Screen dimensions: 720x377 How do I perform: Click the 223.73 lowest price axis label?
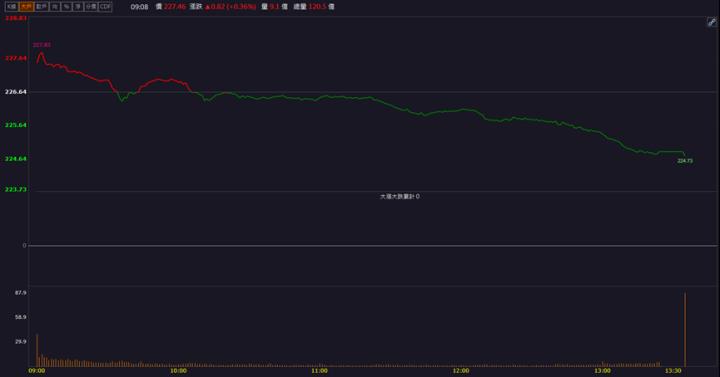16,189
